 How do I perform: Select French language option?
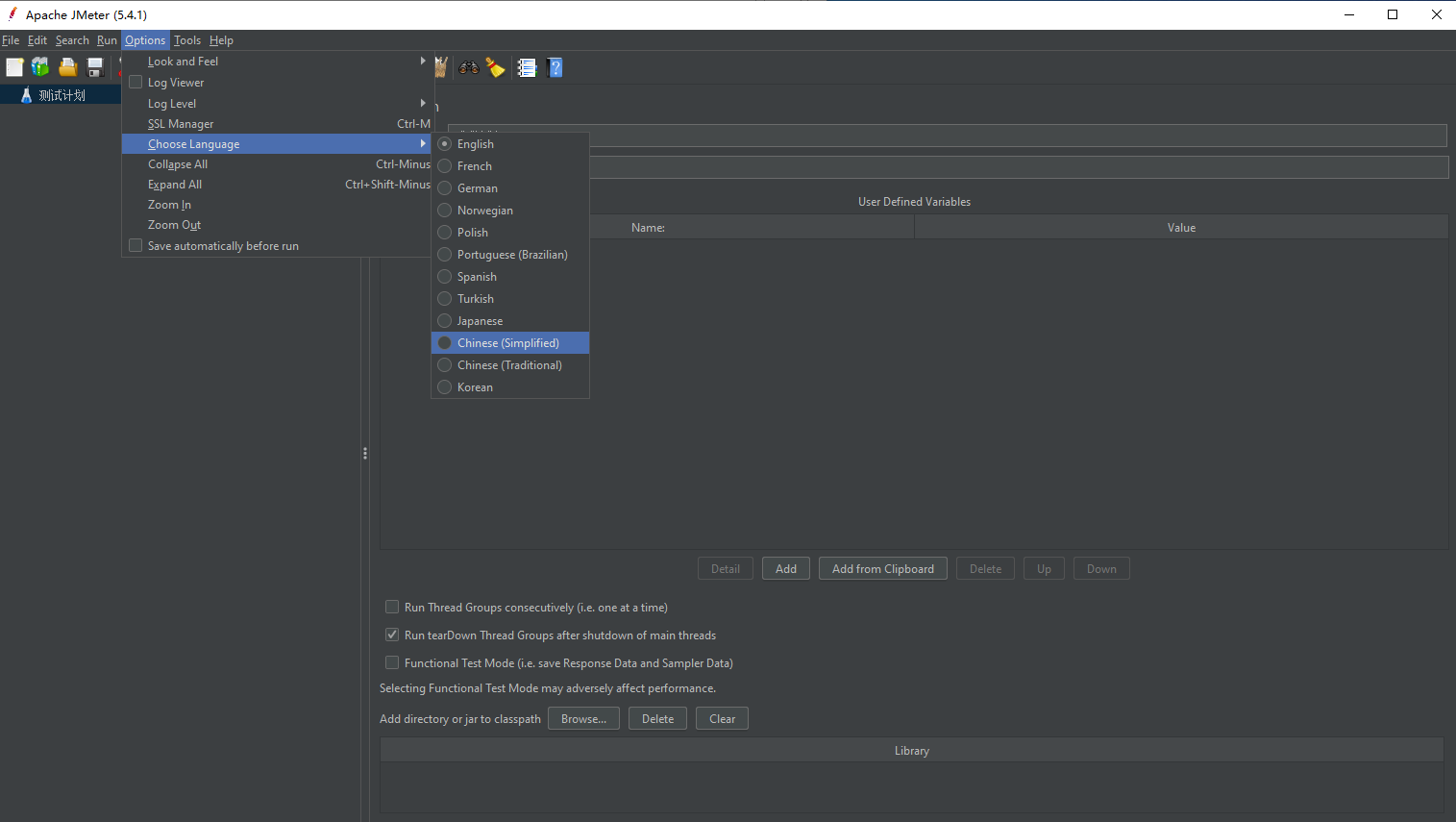pos(510,166)
